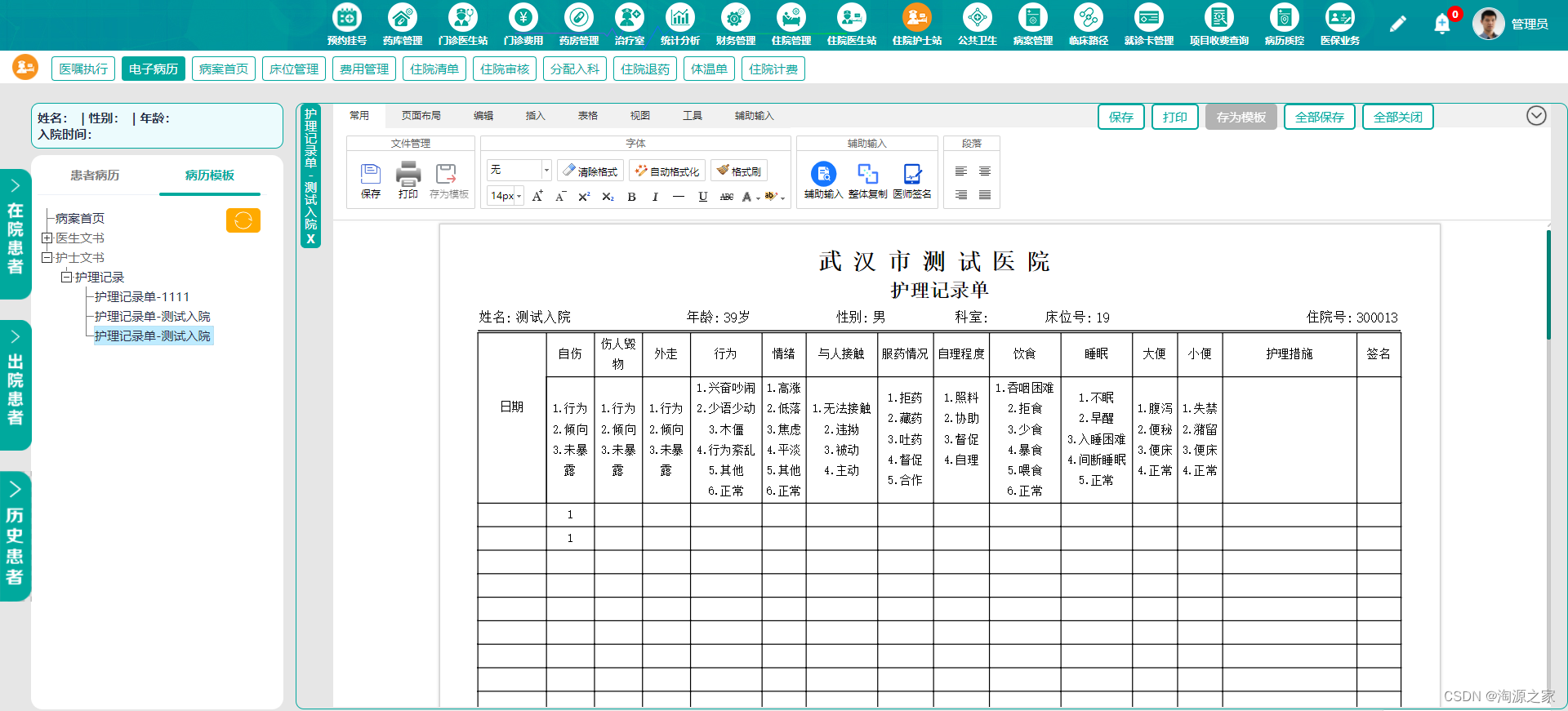1568x711 pixels.
Task: Toggle superscript formatting
Action: 584,197
